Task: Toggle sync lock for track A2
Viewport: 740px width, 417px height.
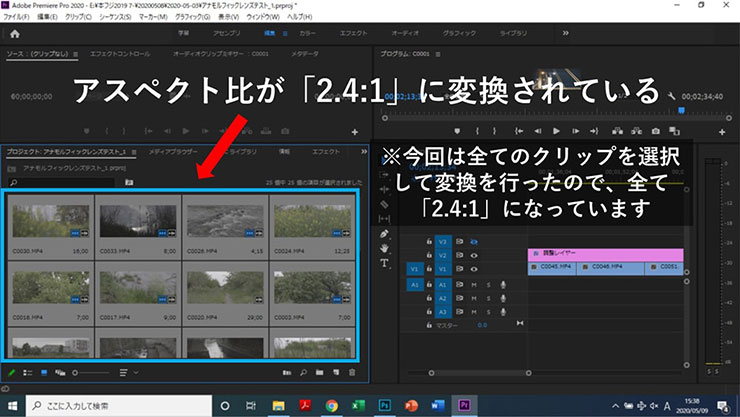Action: point(459,298)
